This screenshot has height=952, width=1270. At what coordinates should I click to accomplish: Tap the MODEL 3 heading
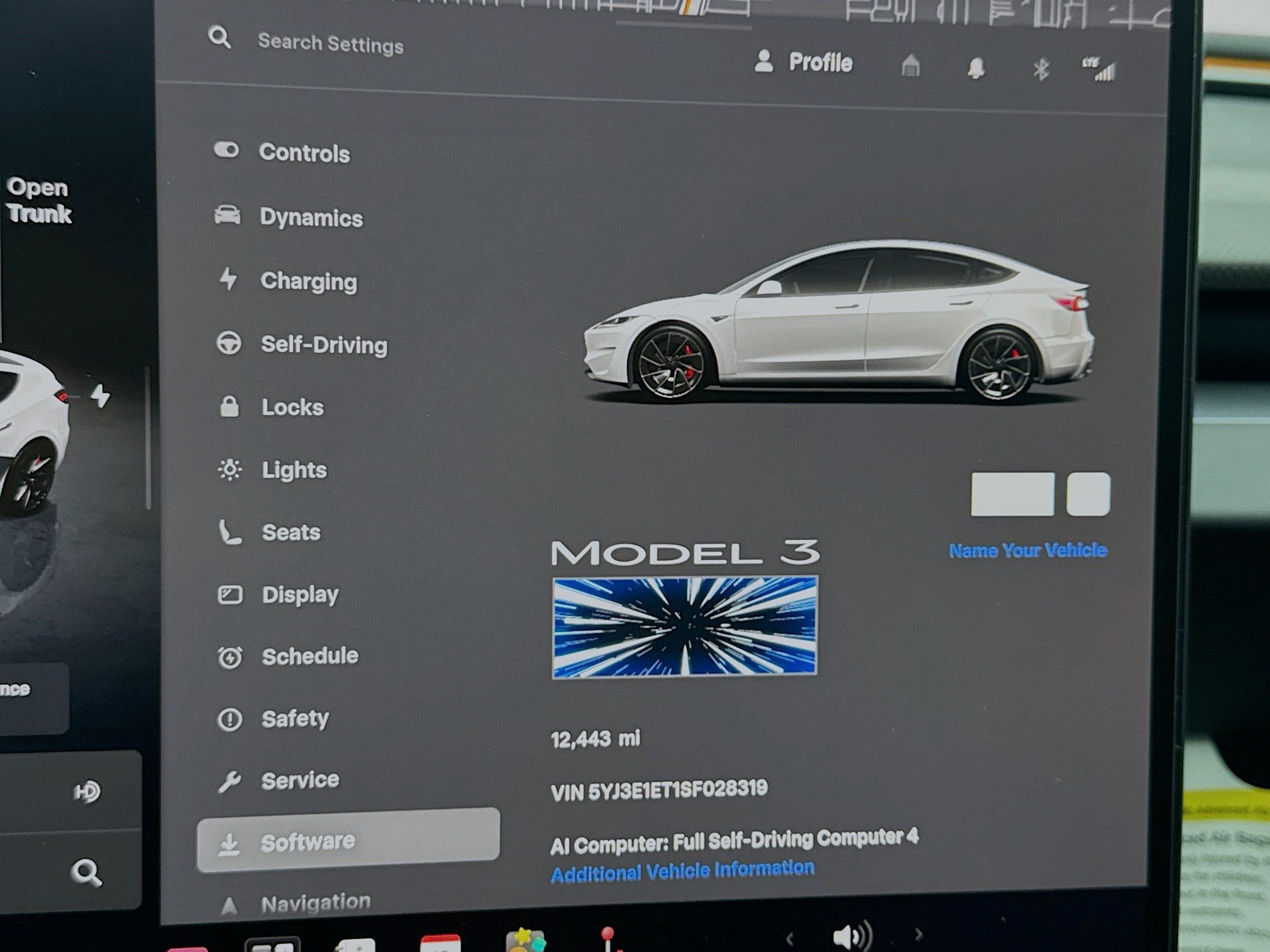point(685,552)
